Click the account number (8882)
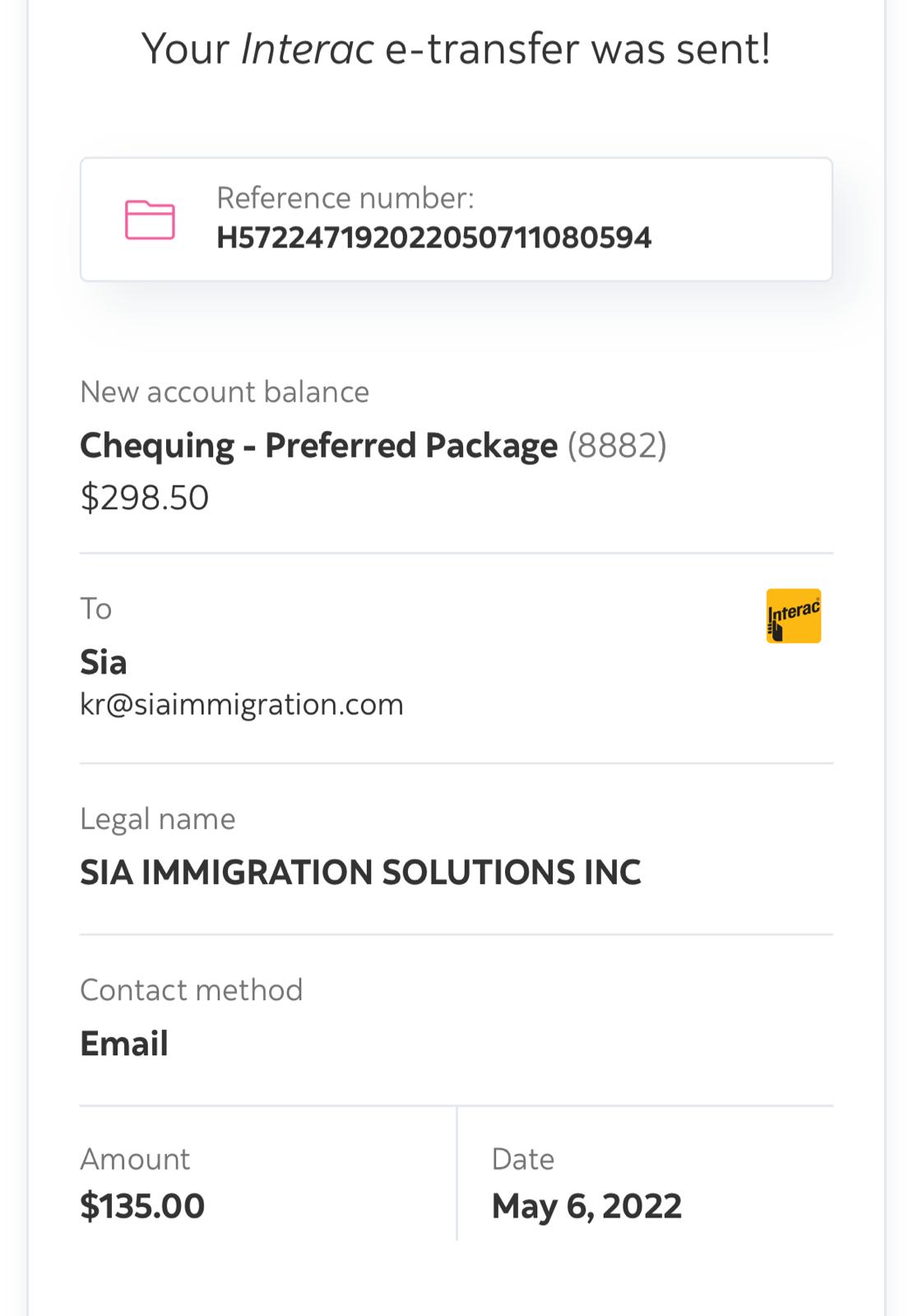The width and height of the screenshot is (913, 1316). pos(617,446)
